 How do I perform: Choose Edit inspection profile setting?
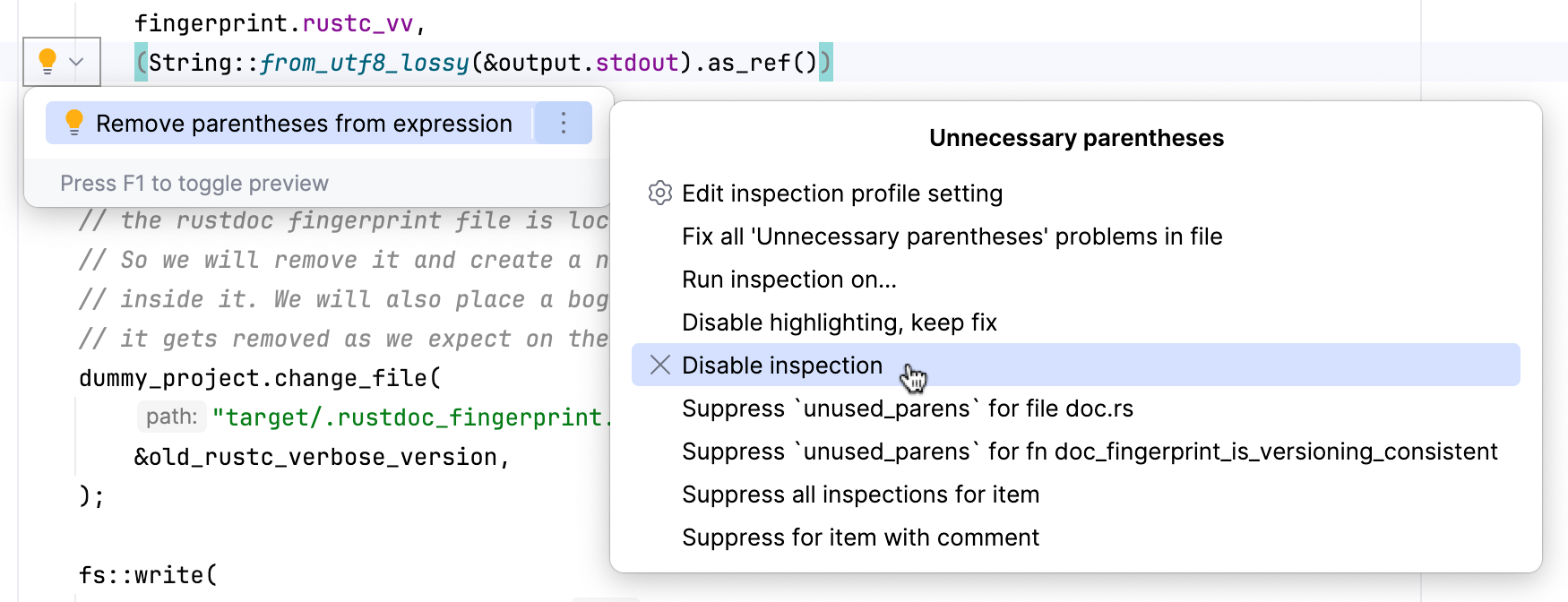click(841, 193)
